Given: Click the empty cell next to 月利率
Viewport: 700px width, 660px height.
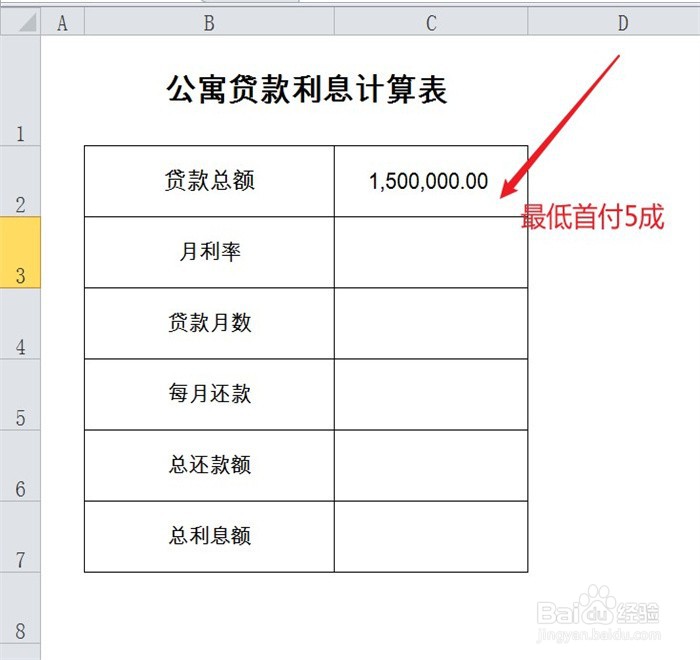Looking at the screenshot, I should [x=431, y=252].
